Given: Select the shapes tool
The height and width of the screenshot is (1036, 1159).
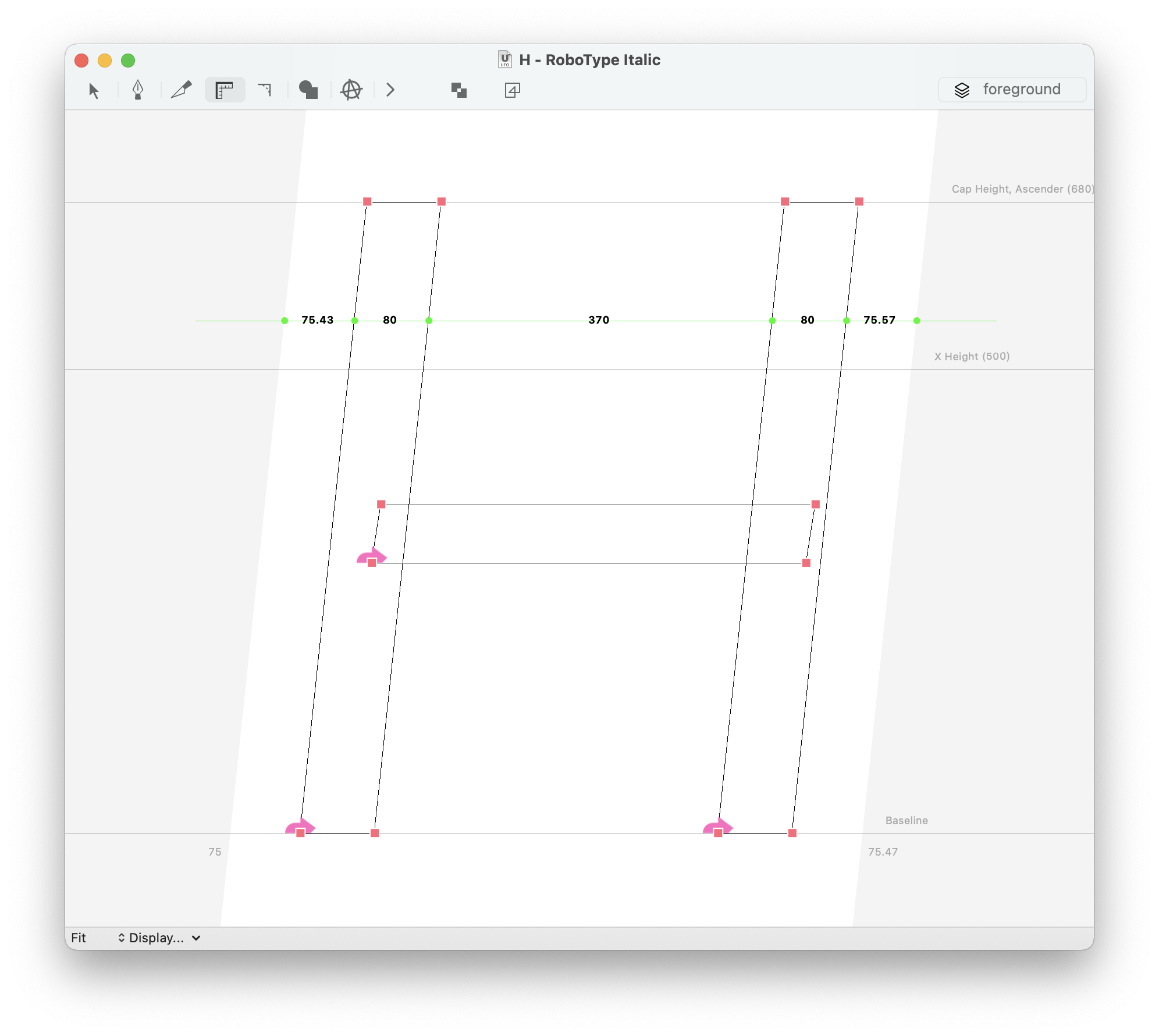Looking at the screenshot, I should (x=308, y=90).
